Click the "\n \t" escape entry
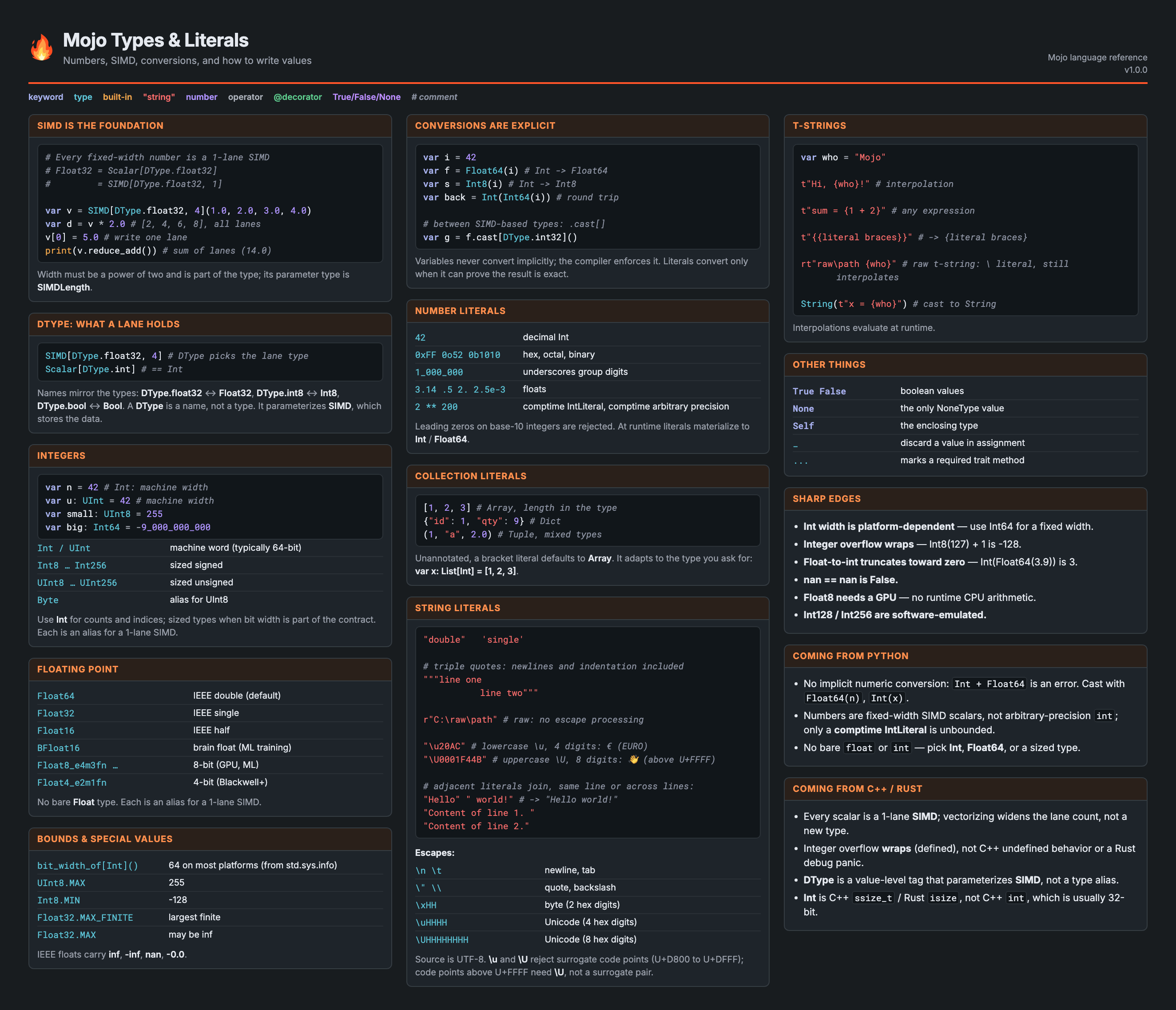This screenshot has width=1176, height=1010. pos(429,871)
